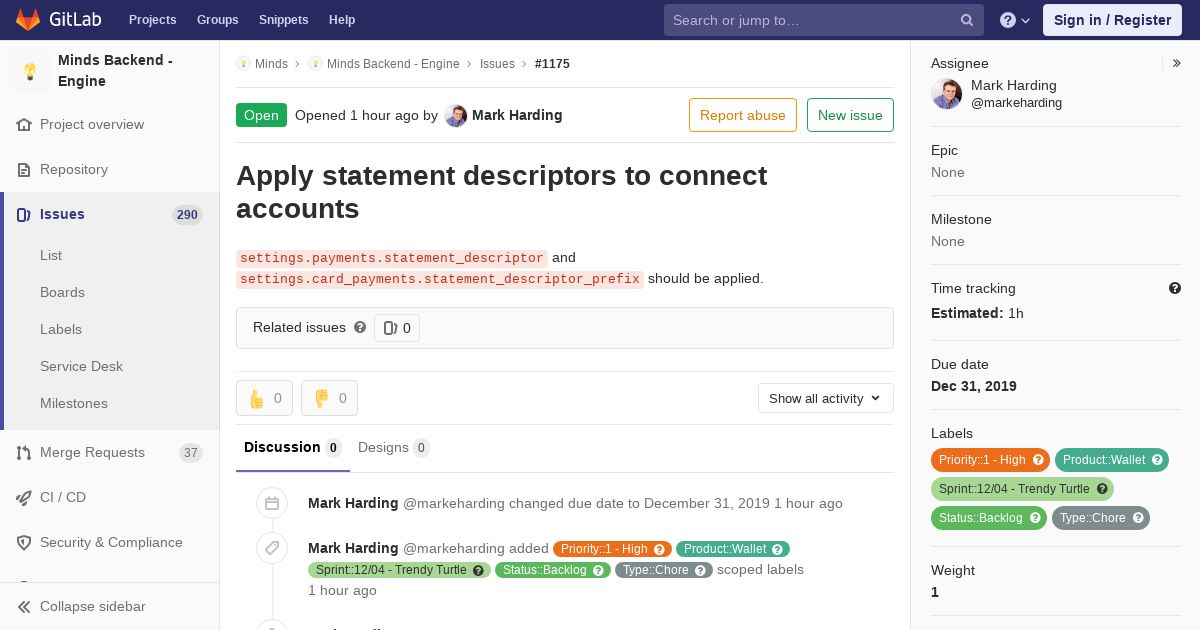Click Mark Harding's assignee avatar
Screen dimensions: 1200x630
(946, 94)
